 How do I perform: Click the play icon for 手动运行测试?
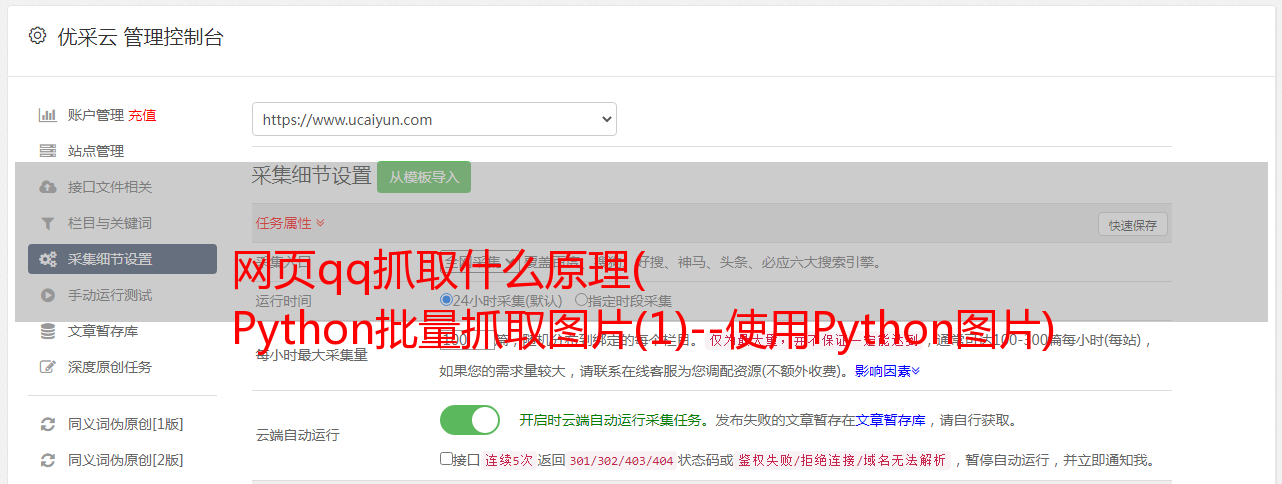click(47, 295)
